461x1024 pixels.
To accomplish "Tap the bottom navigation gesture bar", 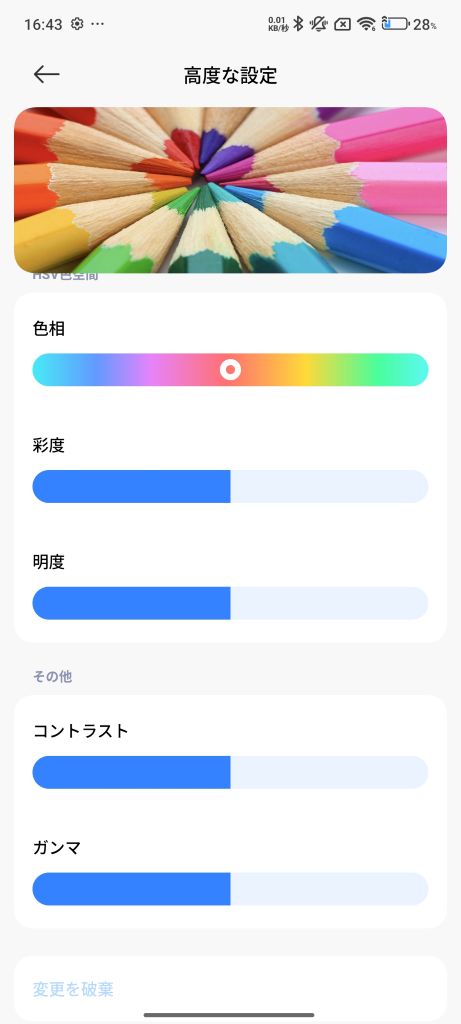I will click(x=229, y=1015).
